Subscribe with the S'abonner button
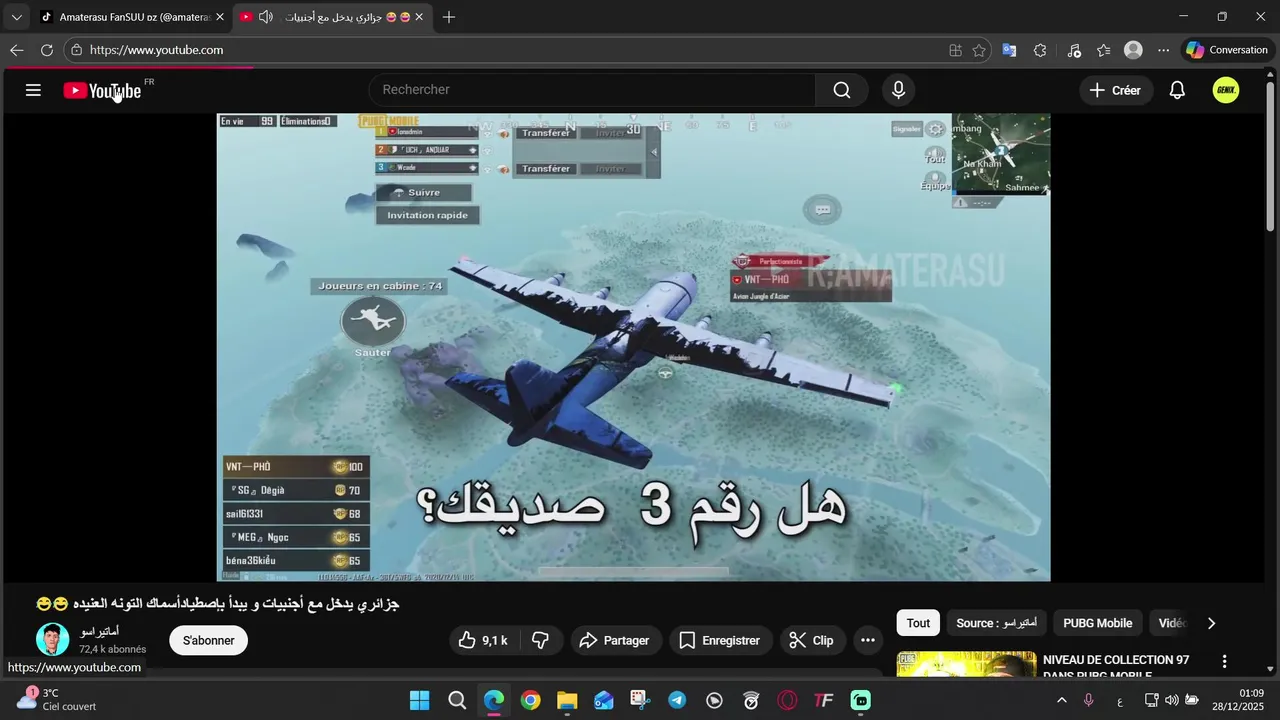This screenshot has height=720, width=1280. coord(208,640)
